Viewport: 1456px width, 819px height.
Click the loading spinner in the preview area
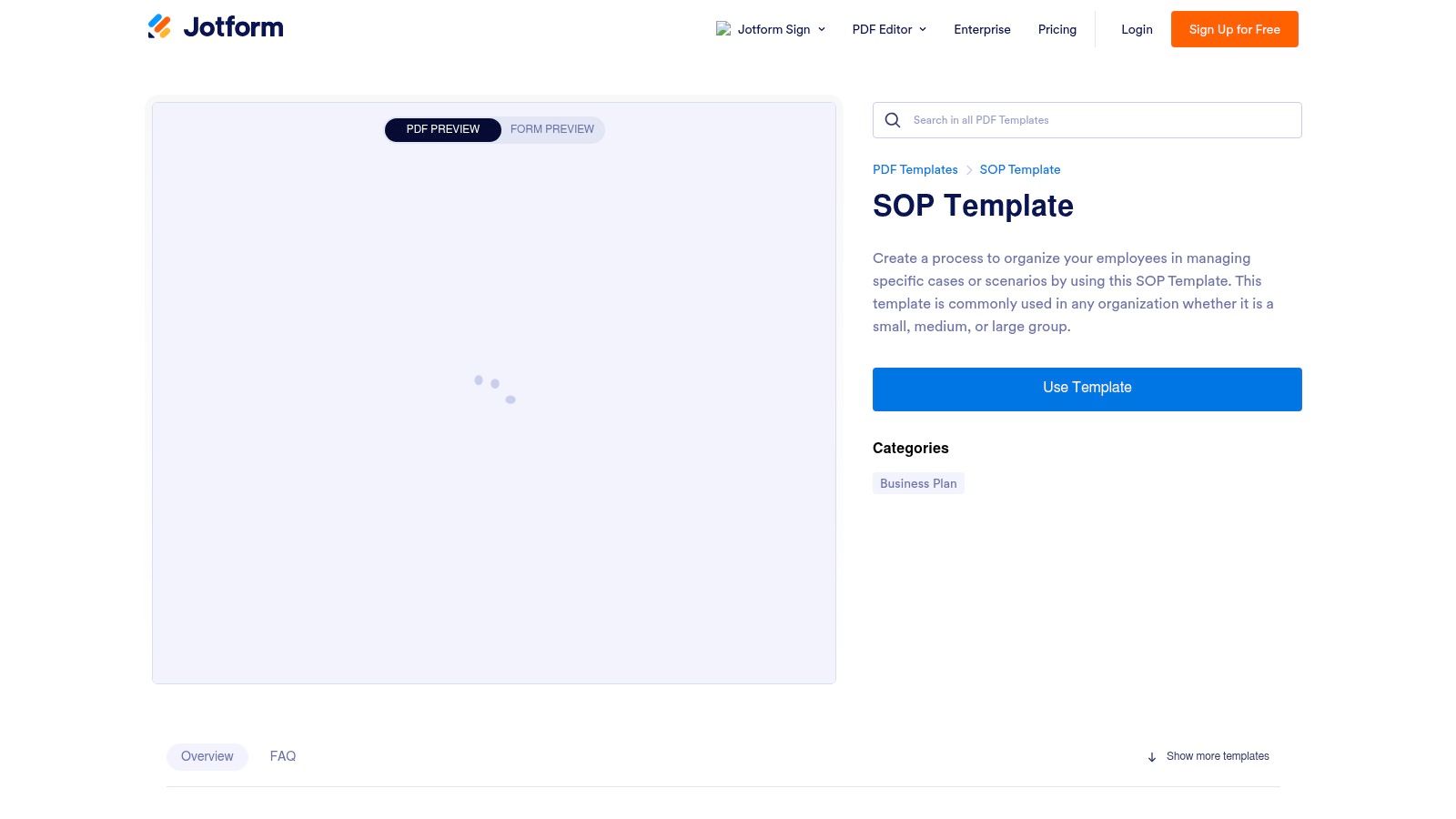tap(494, 389)
